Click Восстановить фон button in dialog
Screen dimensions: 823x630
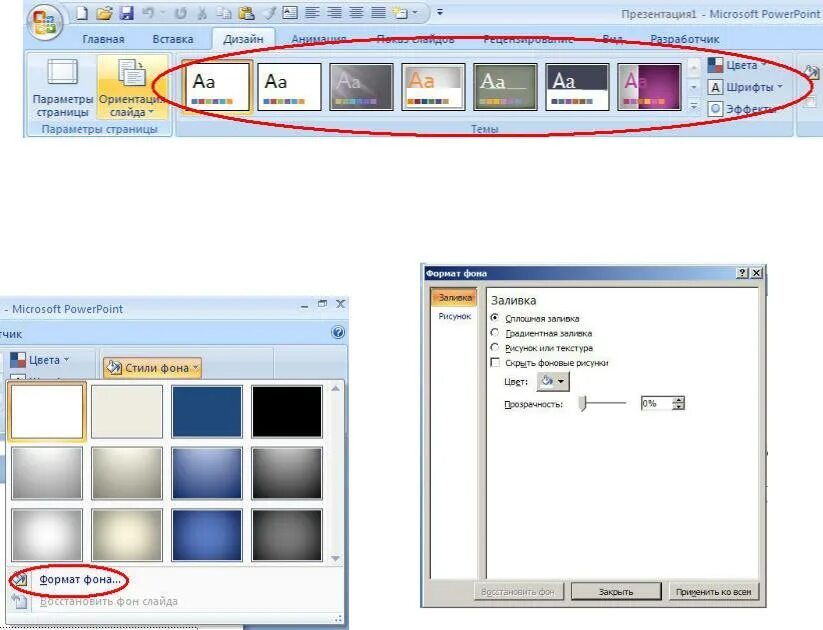518,592
